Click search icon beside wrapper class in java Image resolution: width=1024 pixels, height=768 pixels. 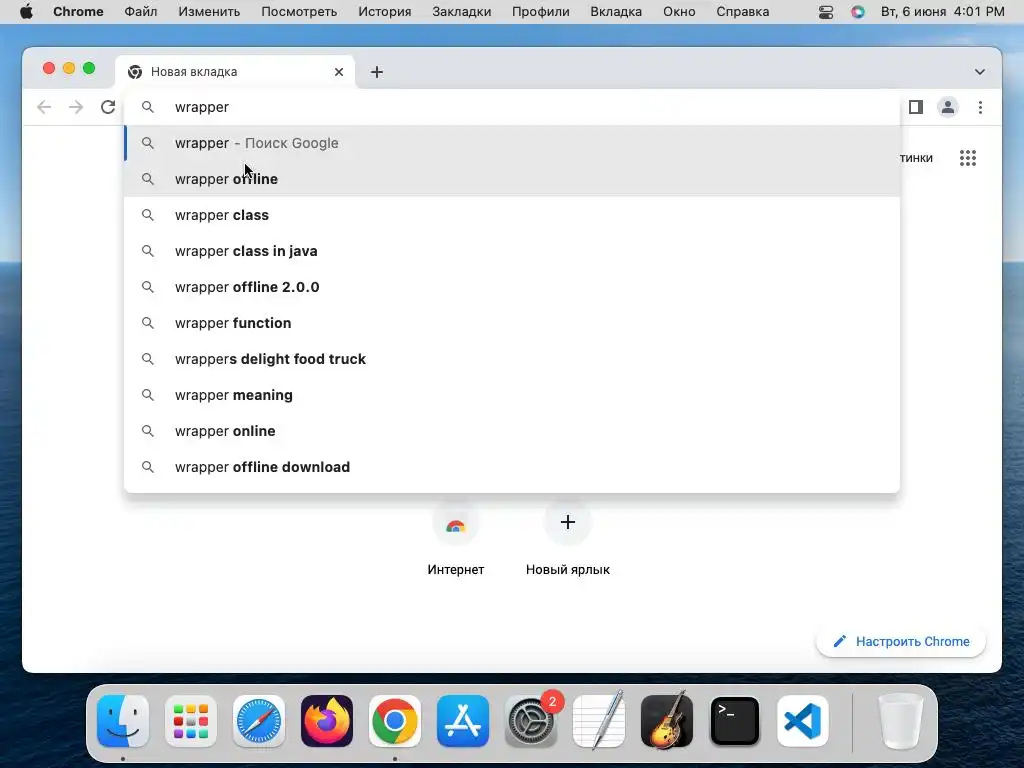(148, 251)
